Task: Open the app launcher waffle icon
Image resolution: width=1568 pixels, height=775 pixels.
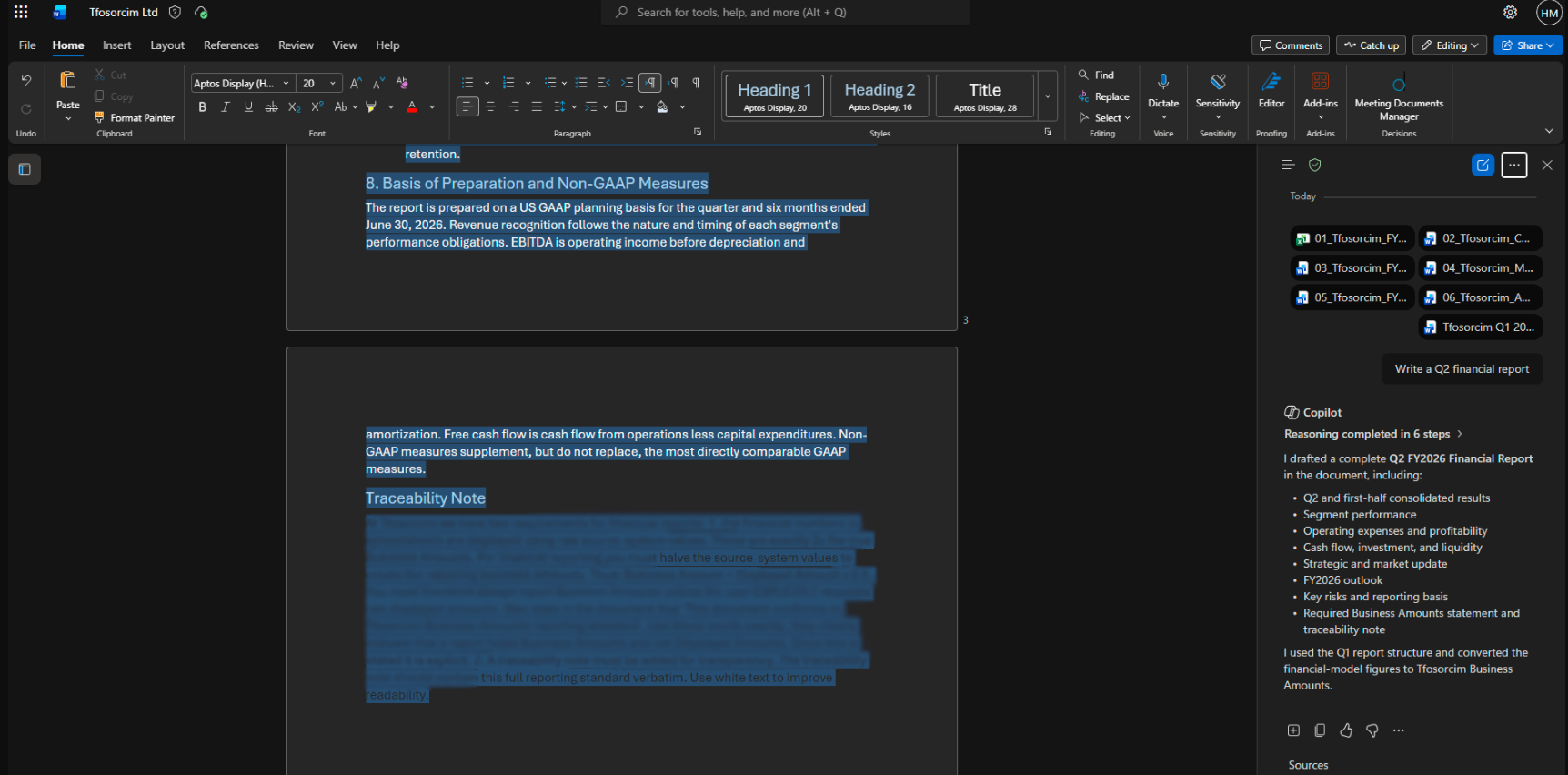Action: (21, 12)
